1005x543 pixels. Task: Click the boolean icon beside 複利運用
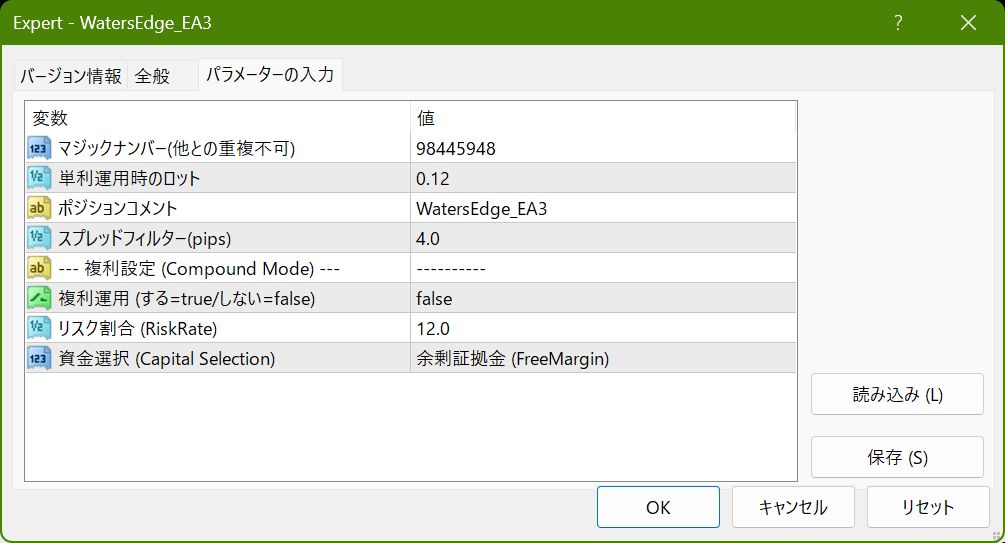click(x=39, y=298)
